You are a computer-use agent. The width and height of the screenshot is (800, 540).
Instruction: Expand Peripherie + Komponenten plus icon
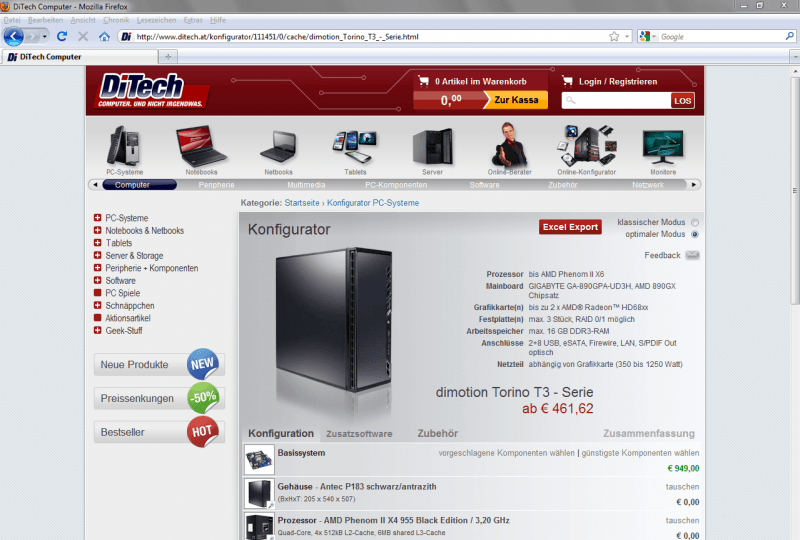[97, 267]
